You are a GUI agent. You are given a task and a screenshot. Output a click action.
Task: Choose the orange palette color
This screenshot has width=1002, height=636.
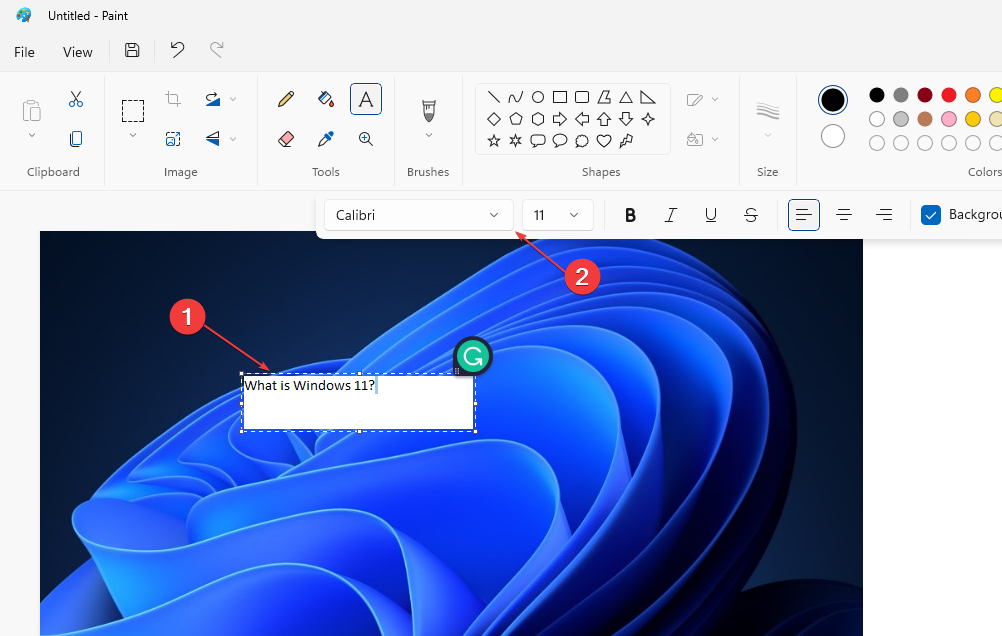click(973, 95)
